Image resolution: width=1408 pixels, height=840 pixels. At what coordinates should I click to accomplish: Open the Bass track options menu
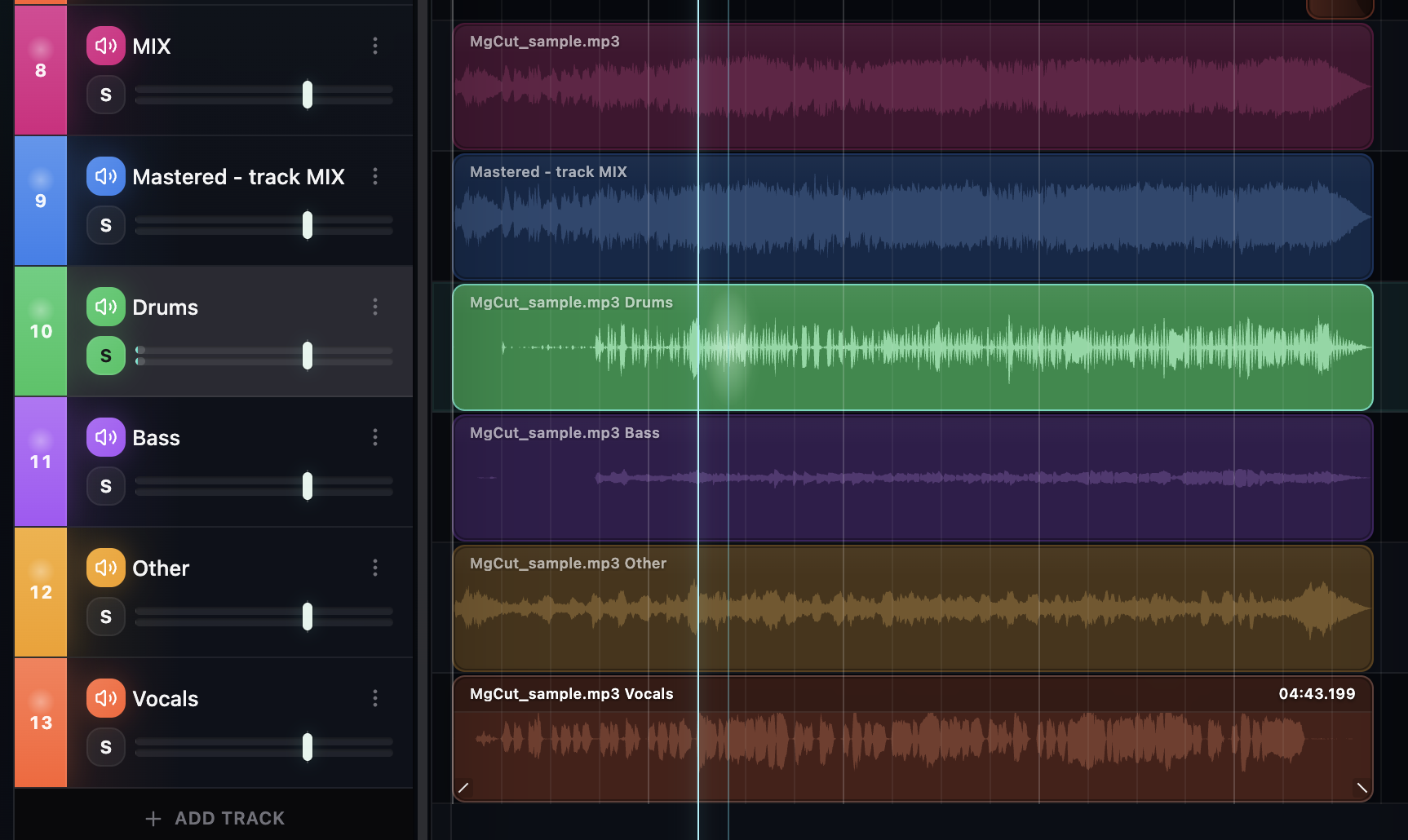(375, 437)
